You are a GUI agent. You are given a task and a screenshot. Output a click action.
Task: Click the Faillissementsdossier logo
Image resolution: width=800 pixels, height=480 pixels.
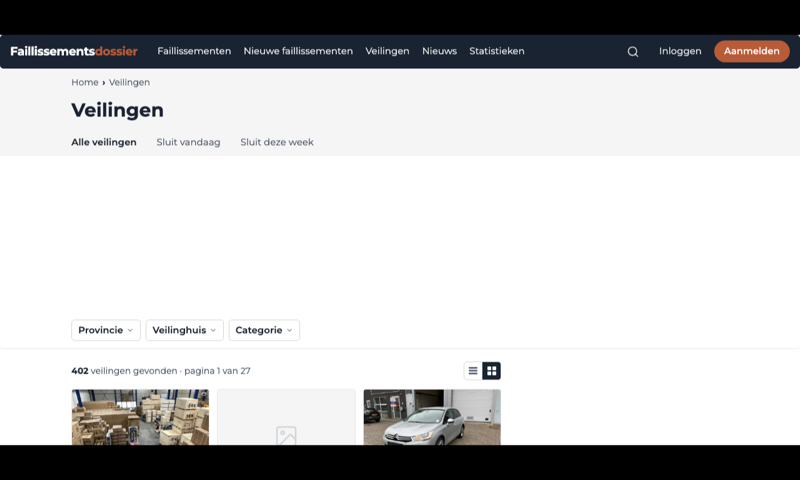[x=74, y=51]
